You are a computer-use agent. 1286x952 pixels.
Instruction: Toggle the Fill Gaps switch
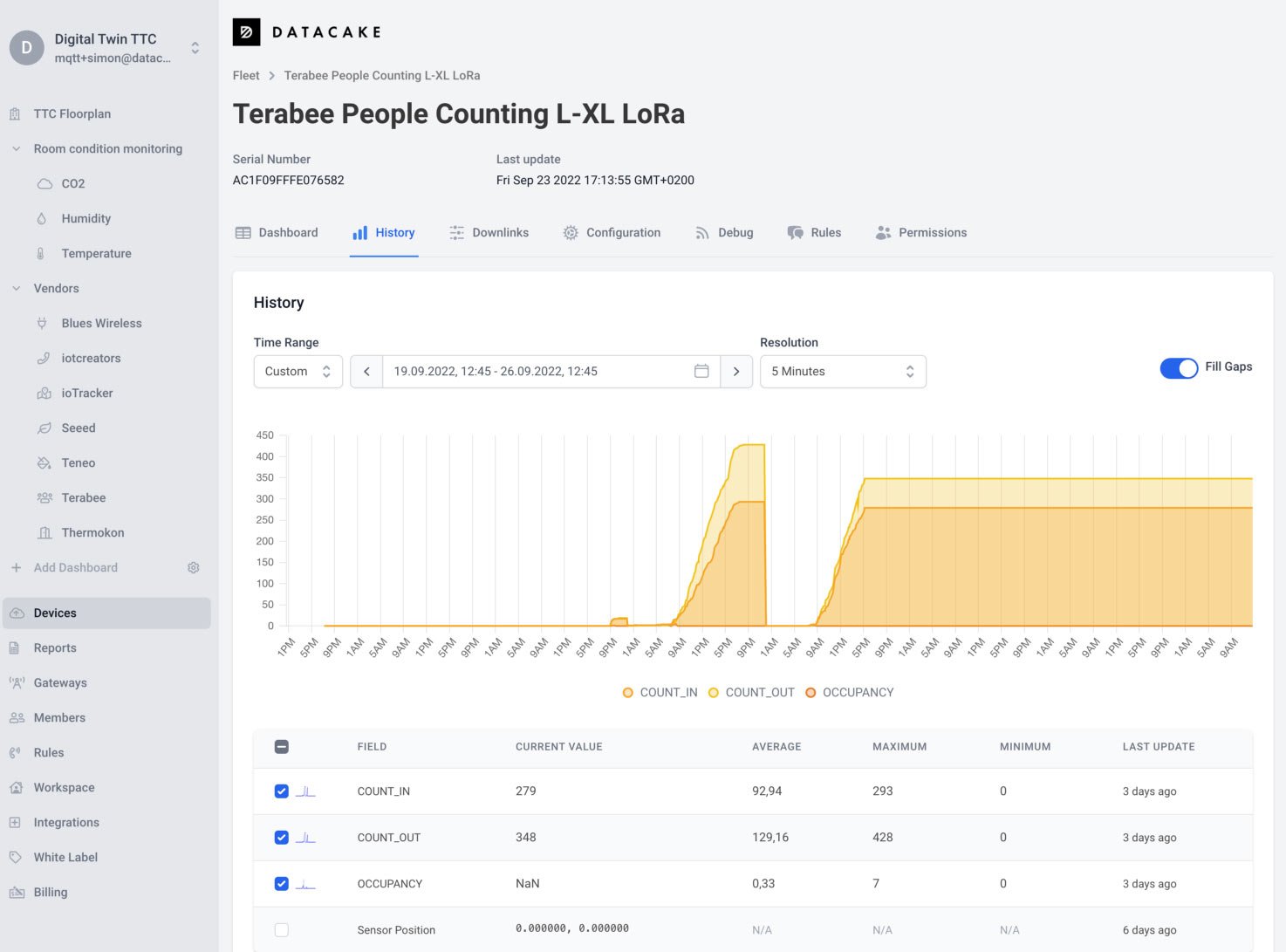(x=1179, y=368)
